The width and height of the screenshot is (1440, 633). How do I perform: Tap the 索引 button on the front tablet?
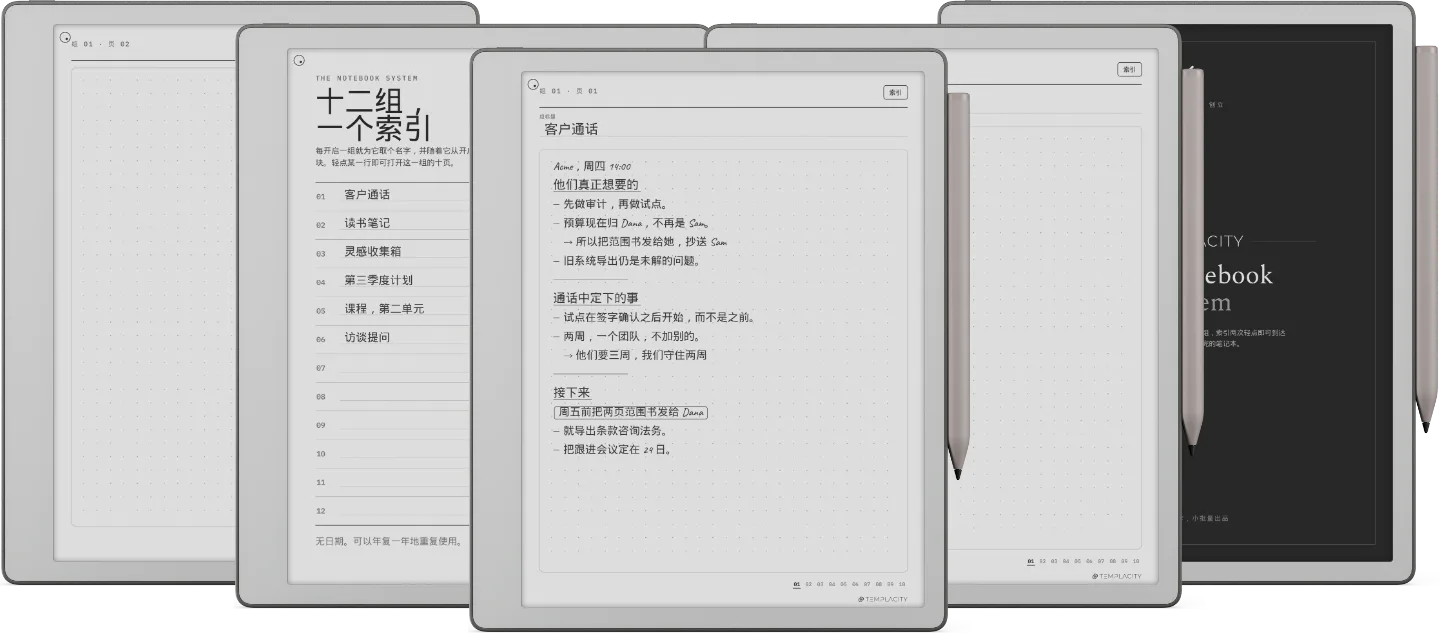[x=895, y=92]
